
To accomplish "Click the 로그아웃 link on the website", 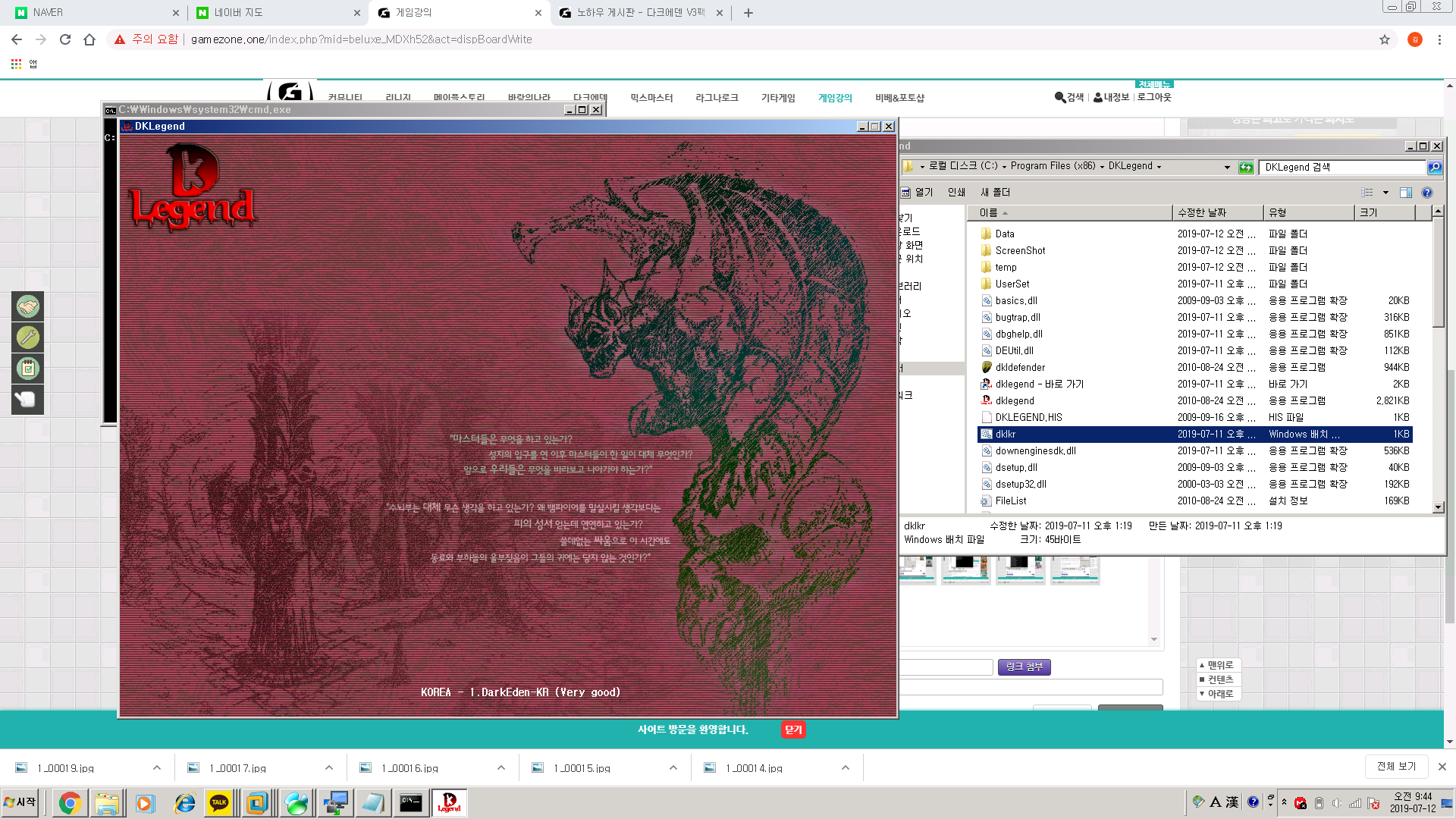I will [1154, 97].
